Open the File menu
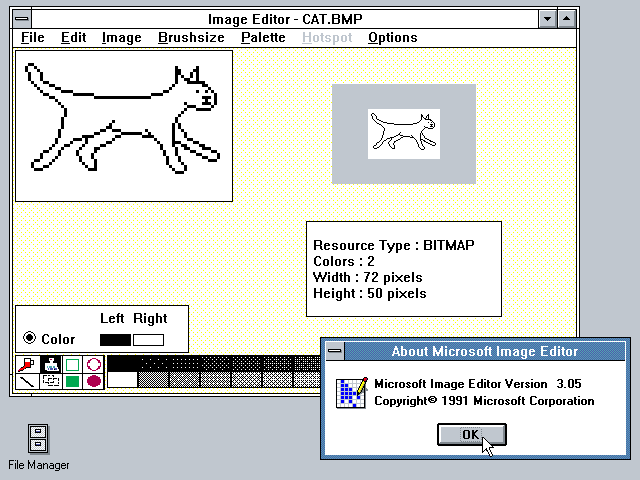The width and height of the screenshot is (640, 480). (x=33, y=38)
